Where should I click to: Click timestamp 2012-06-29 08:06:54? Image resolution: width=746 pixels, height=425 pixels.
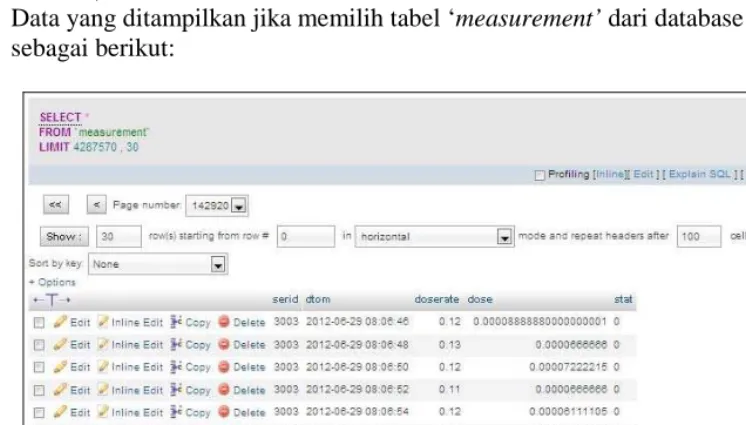click(357, 412)
